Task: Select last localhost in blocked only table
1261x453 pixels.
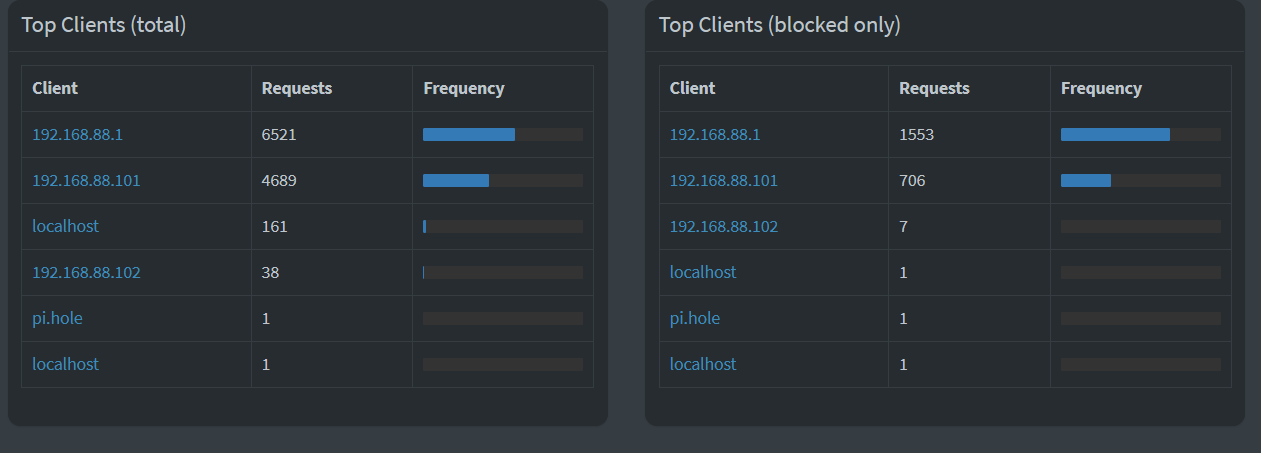Action: click(x=703, y=364)
